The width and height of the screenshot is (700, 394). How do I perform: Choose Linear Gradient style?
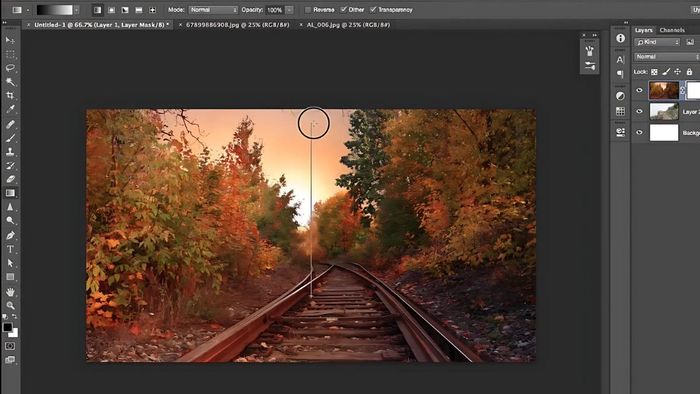(x=97, y=9)
